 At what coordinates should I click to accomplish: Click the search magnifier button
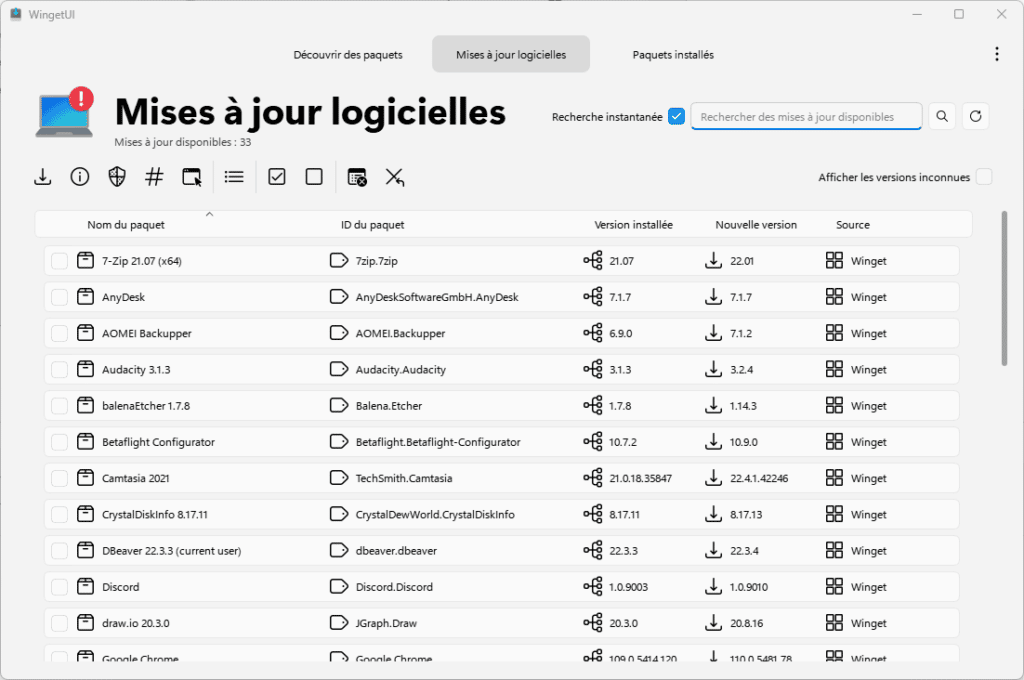pos(942,116)
